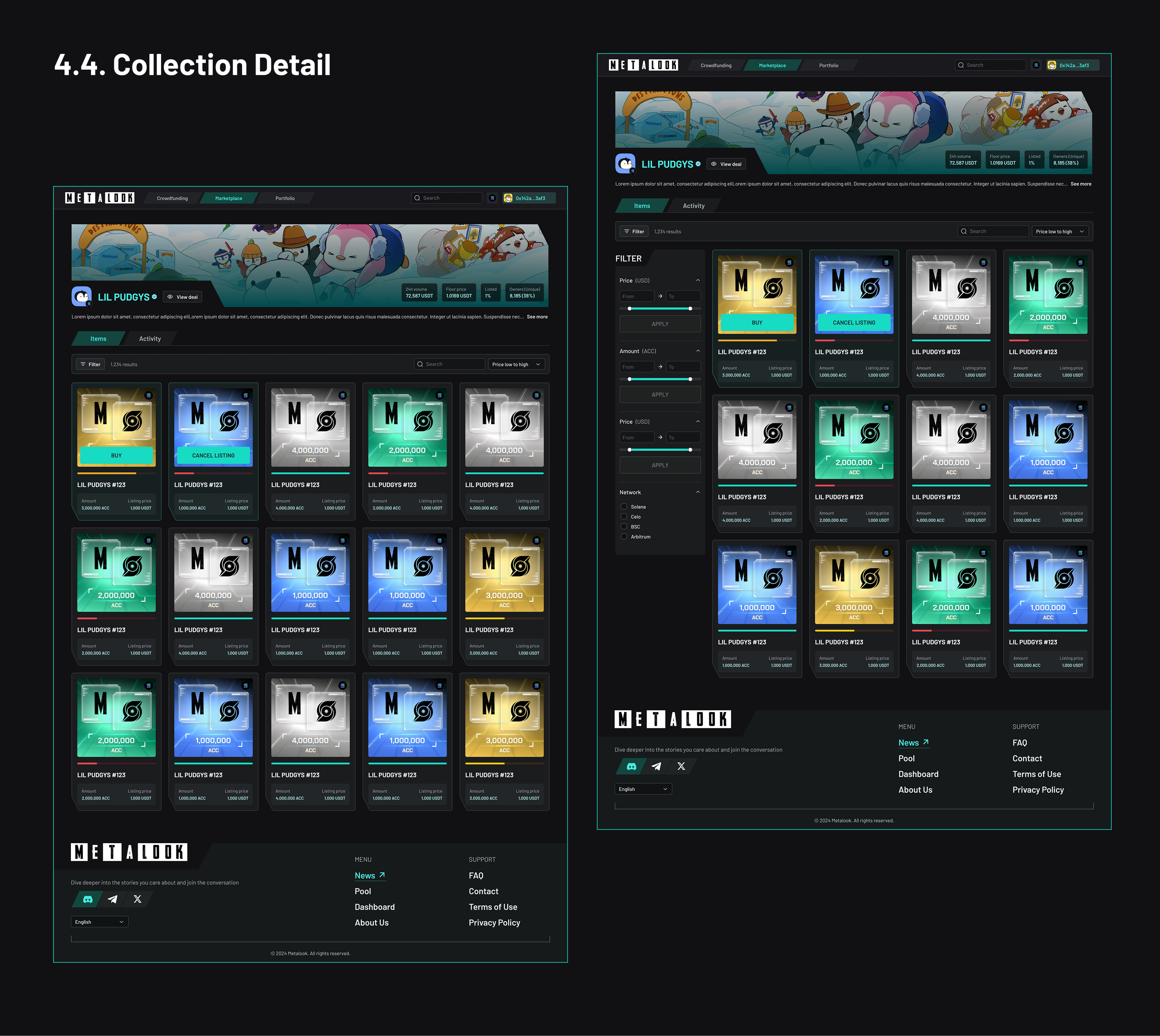Screen dimensions: 1160x1036
Task: Click Lil Pudgys collection avatar in filter-sidebar layout
Action: [625, 164]
